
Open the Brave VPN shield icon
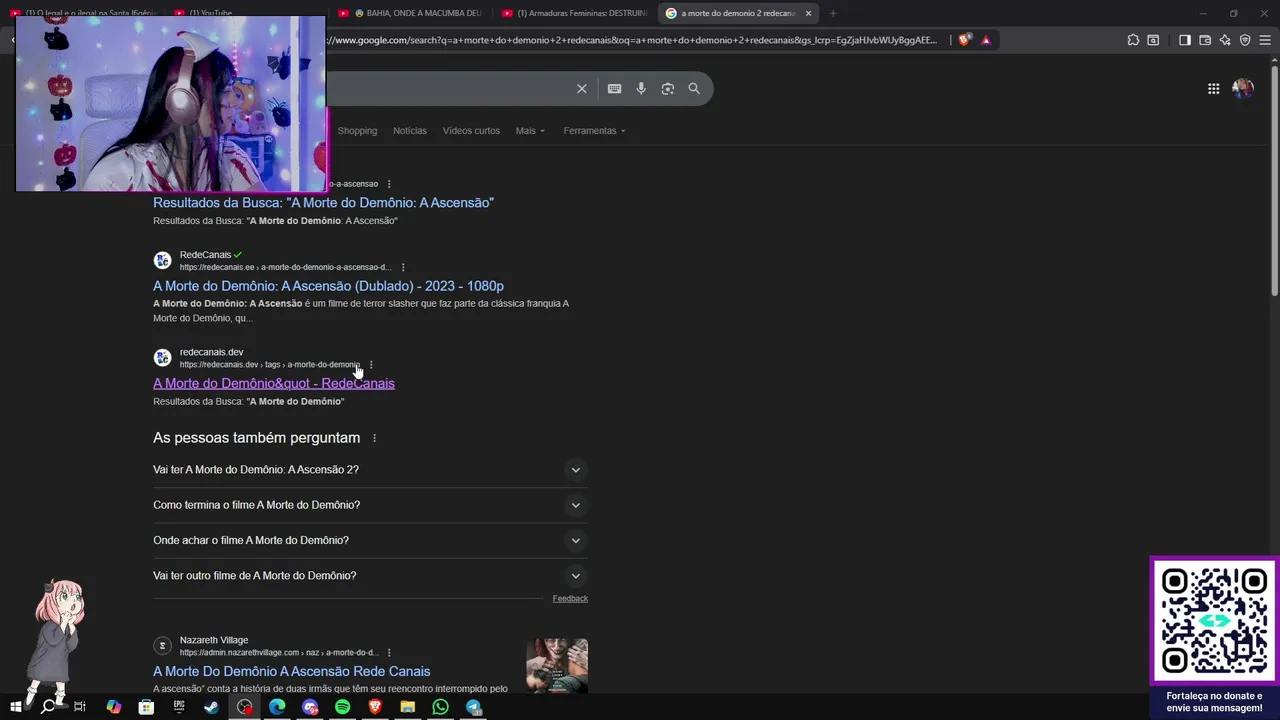tap(1245, 40)
